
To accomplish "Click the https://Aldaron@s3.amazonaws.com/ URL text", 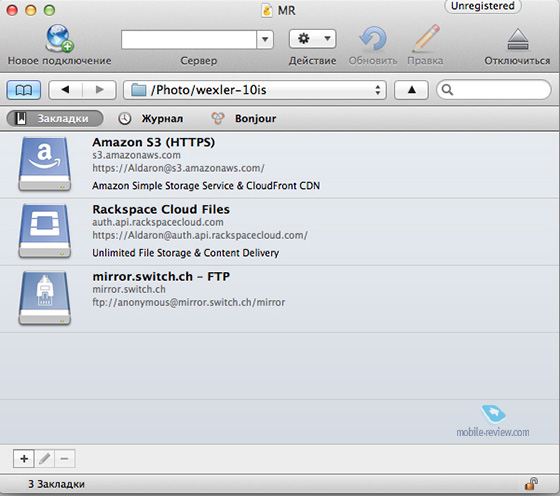I will coord(179,168).
